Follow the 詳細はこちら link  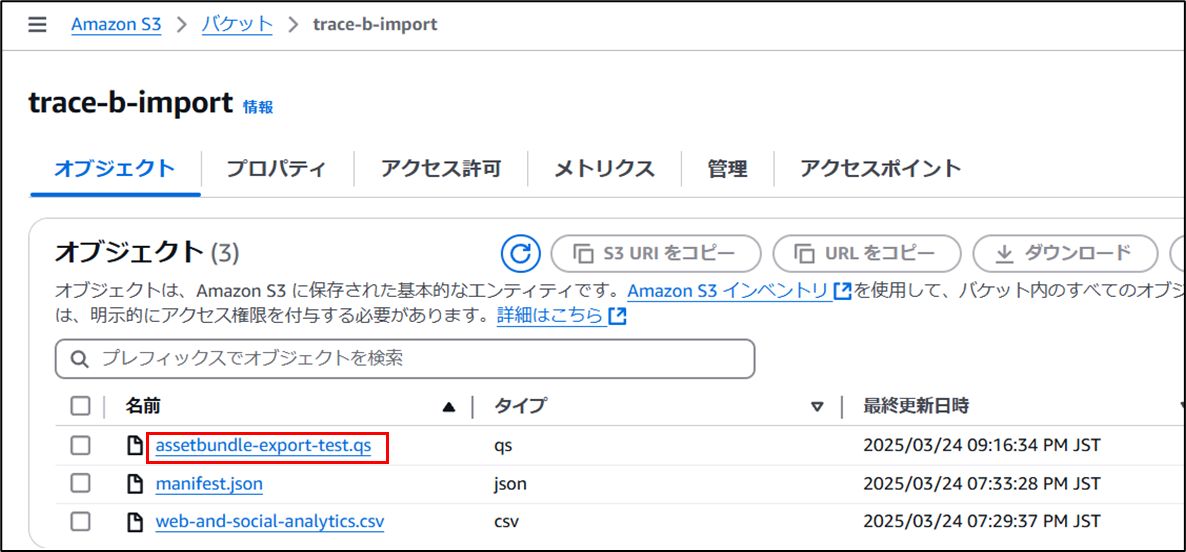click(x=552, y=316)
